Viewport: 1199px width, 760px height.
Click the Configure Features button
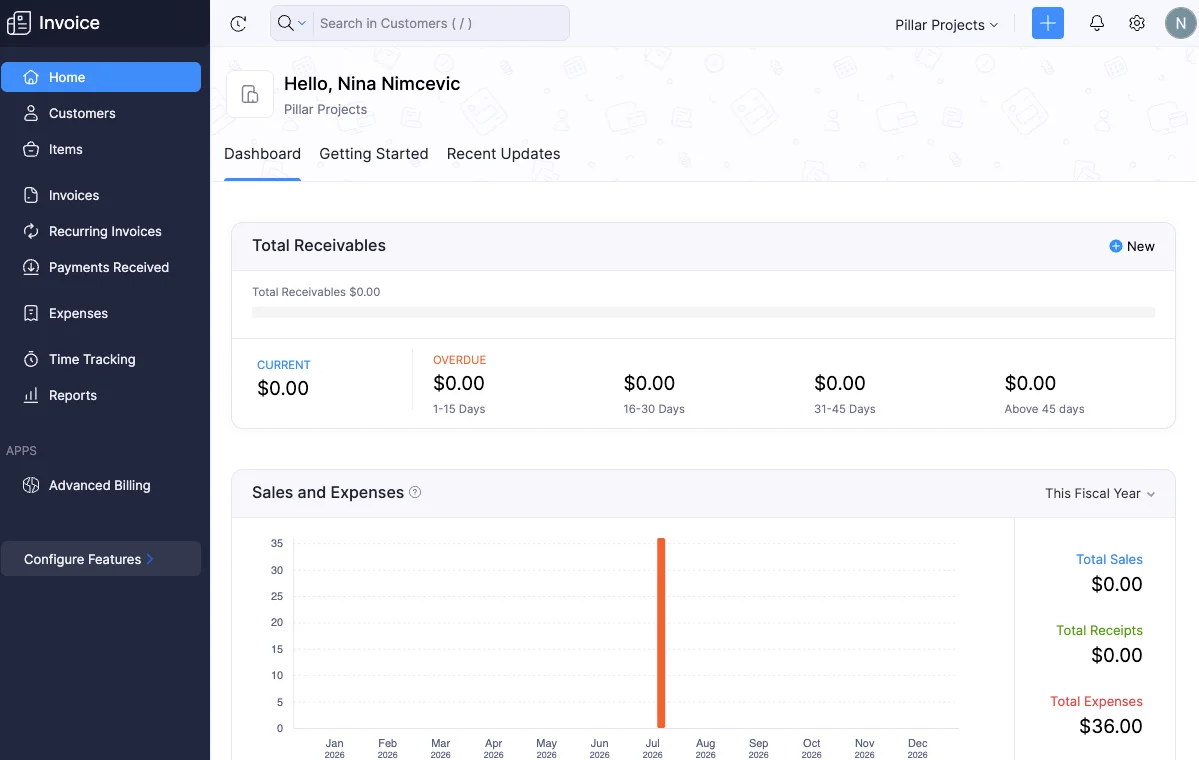coord(101,559)
